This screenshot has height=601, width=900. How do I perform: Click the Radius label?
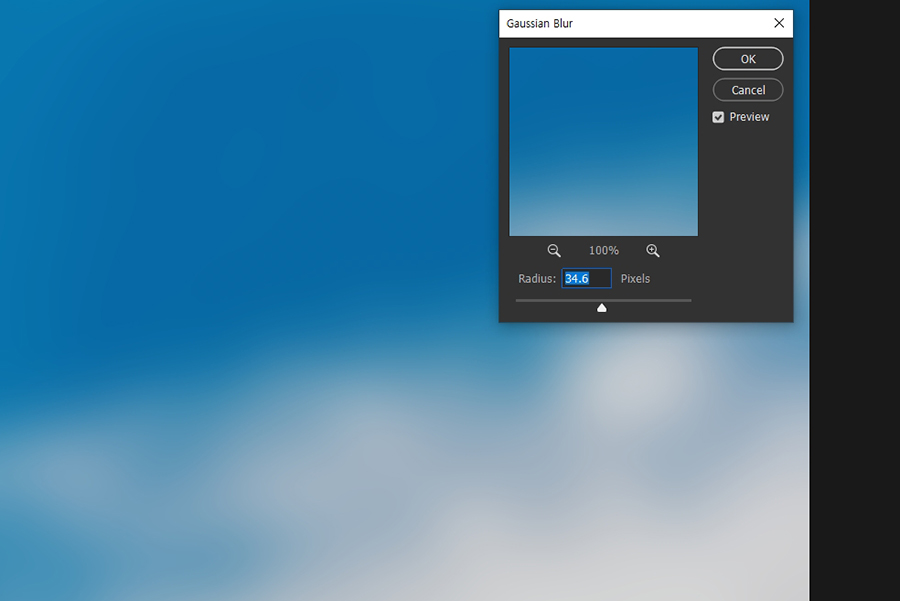(x=537, y=278)
